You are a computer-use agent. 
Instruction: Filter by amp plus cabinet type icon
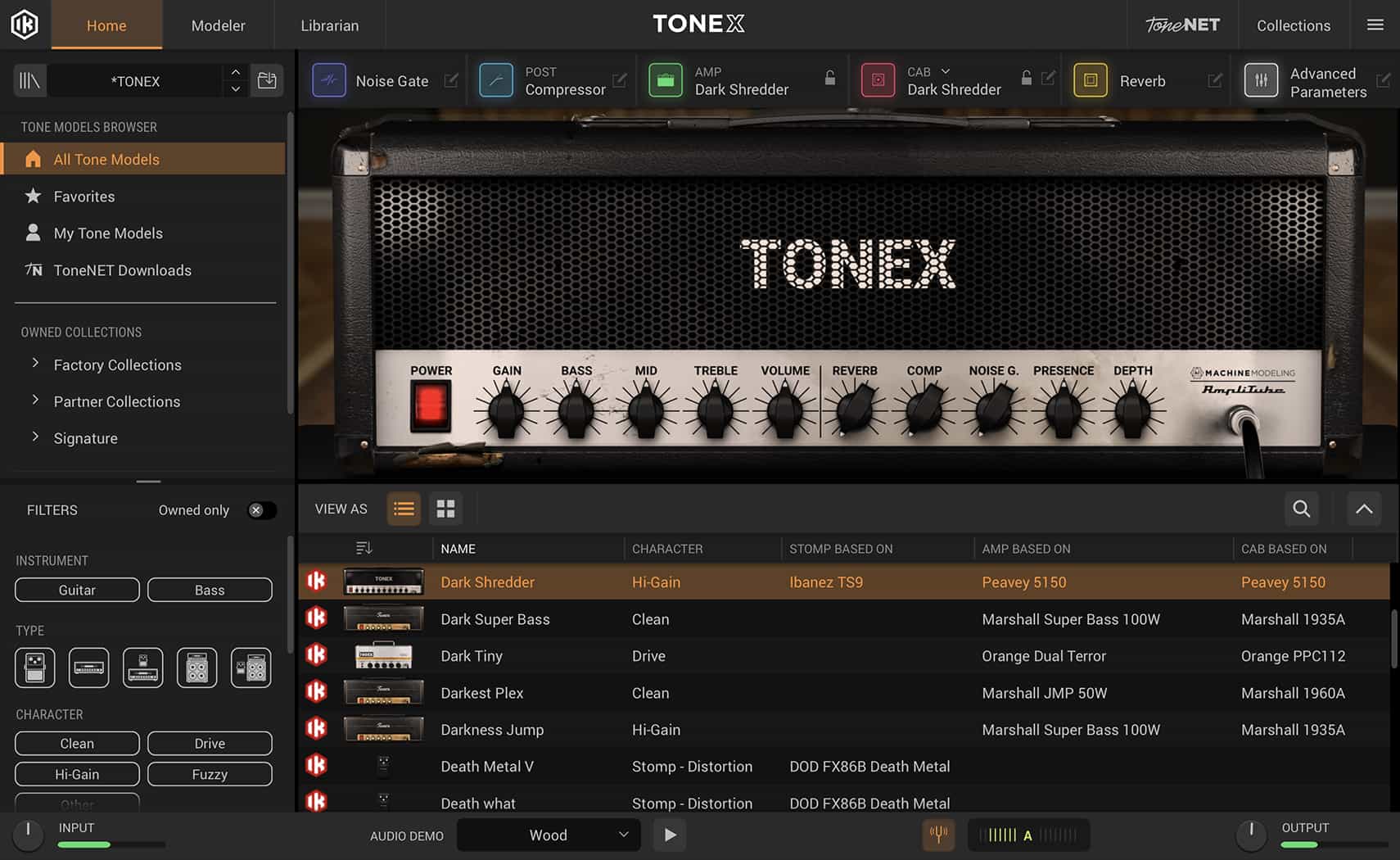pos(251,668)
